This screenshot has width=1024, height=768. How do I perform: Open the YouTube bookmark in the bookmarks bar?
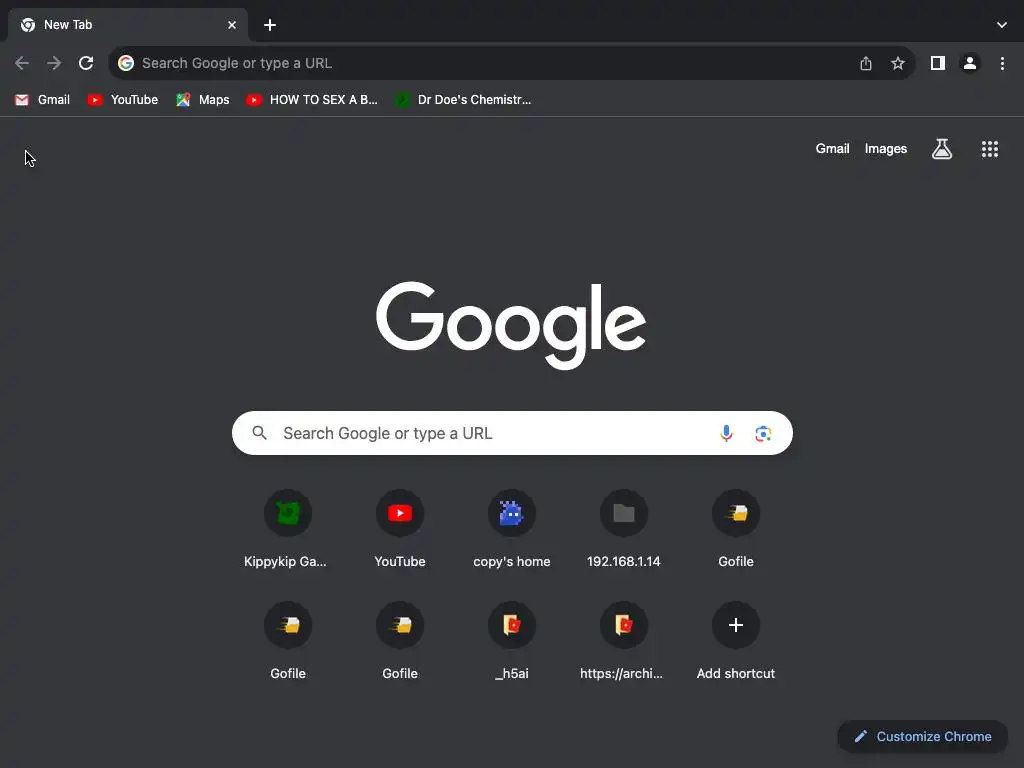[123, 100]
